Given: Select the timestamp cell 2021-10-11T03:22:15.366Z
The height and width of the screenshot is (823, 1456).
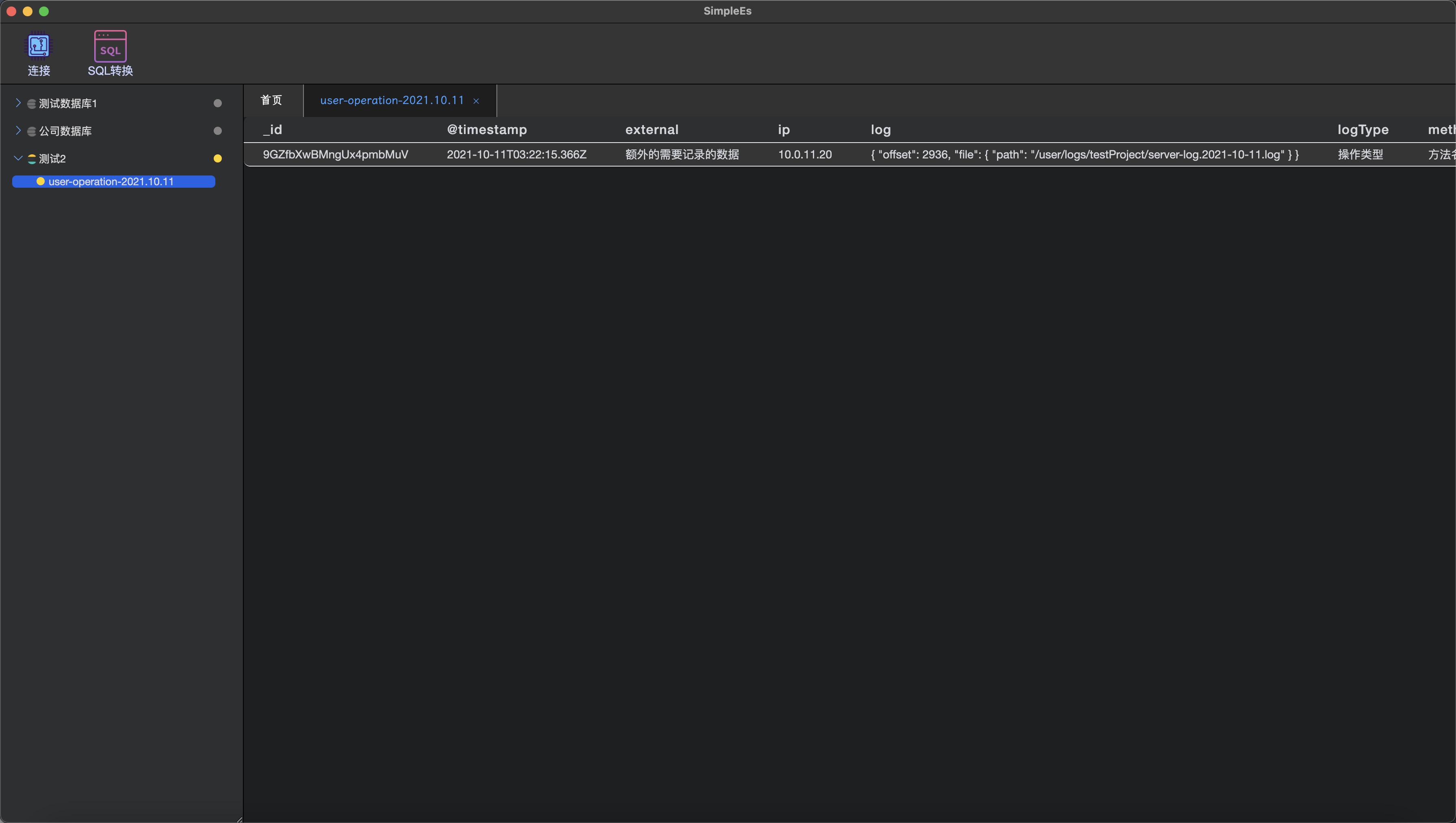Looking at the screenshot, I should [517, 154].
